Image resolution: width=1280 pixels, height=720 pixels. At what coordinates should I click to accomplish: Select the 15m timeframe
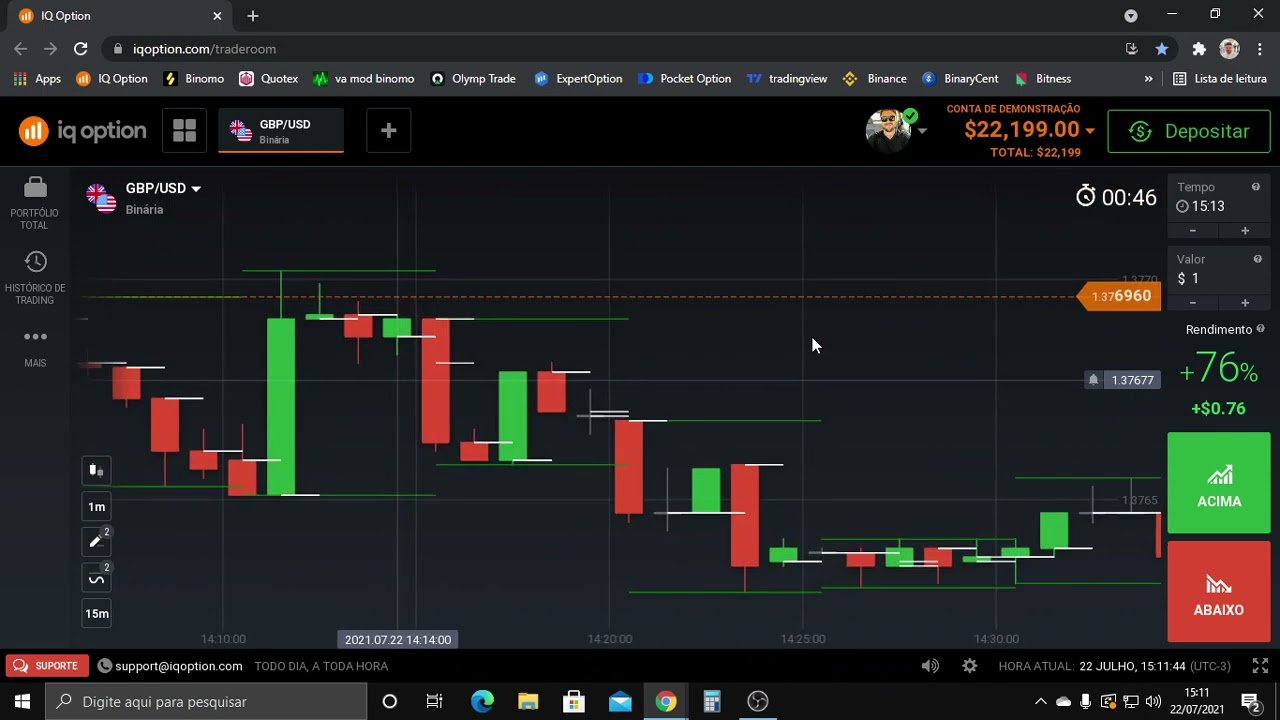96,613
